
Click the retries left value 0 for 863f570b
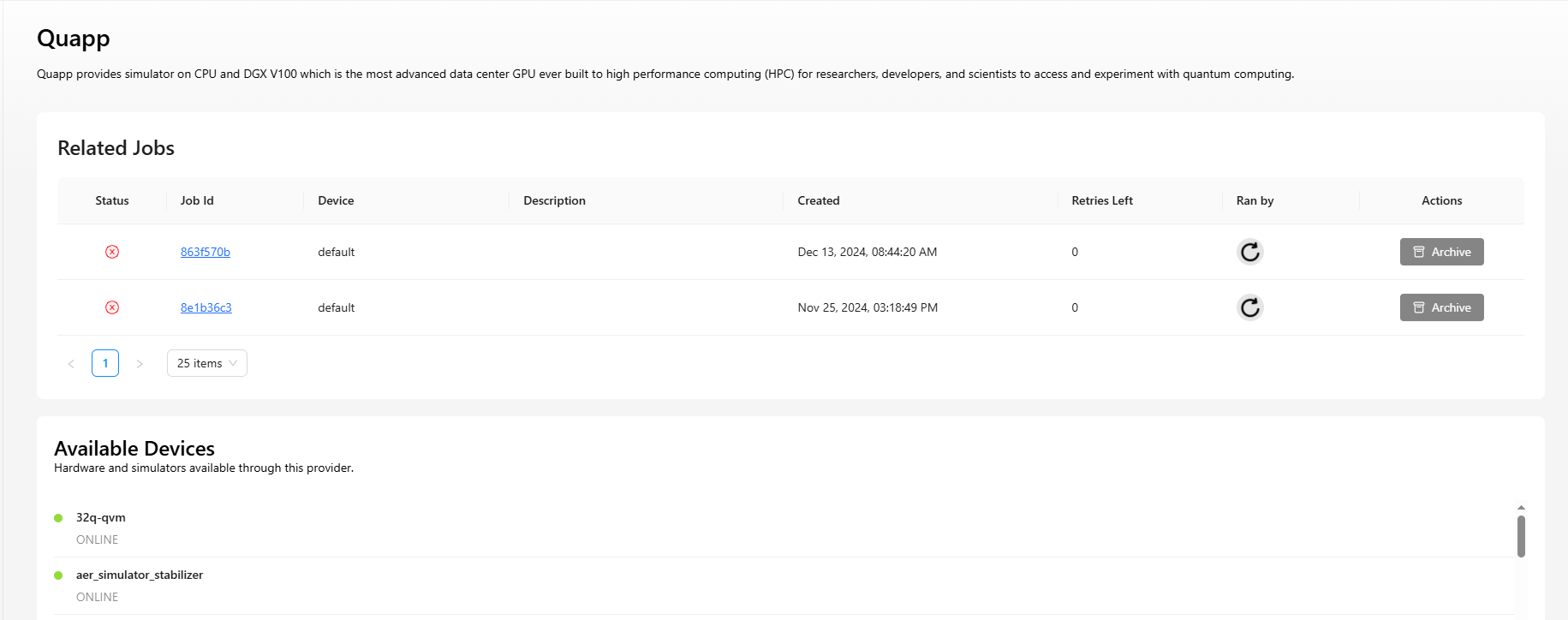pos(1075,252)
